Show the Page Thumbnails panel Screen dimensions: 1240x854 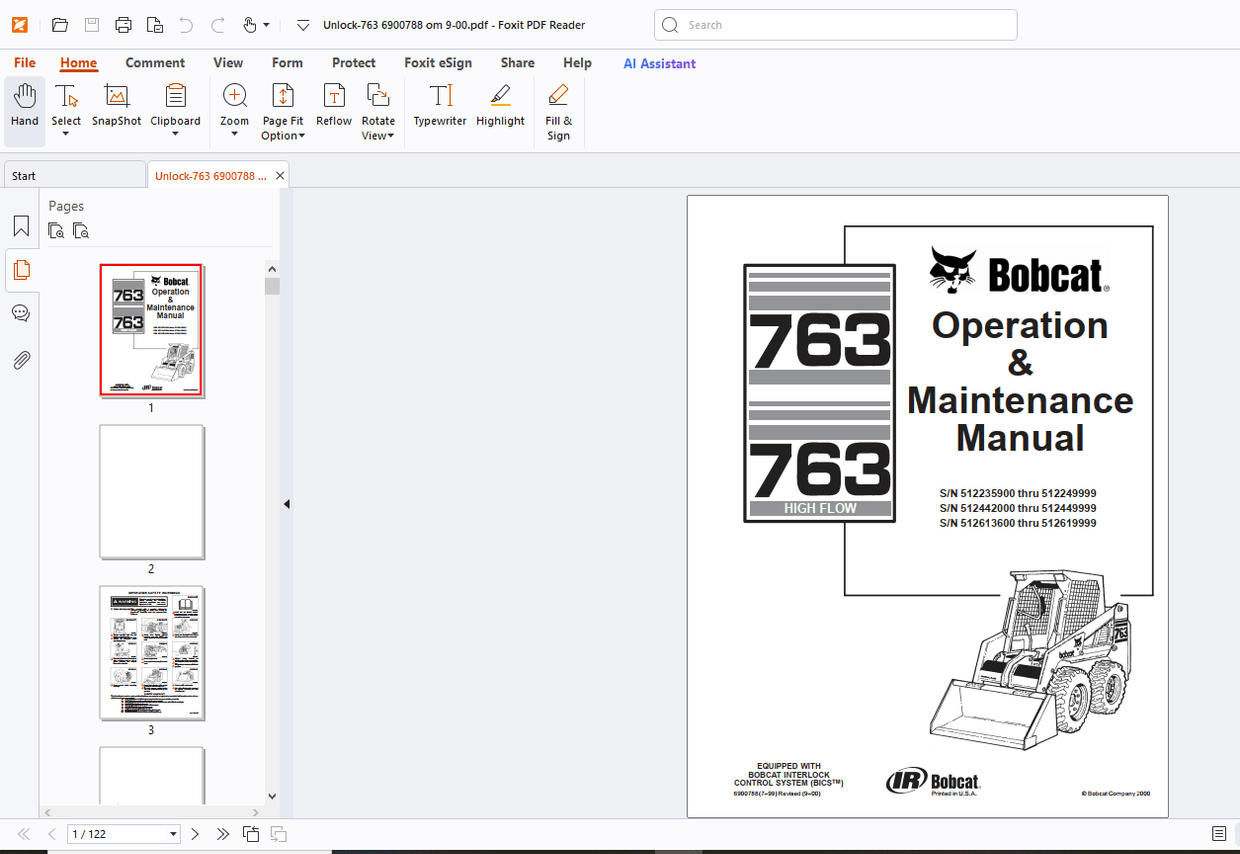(x=21, y=270)
